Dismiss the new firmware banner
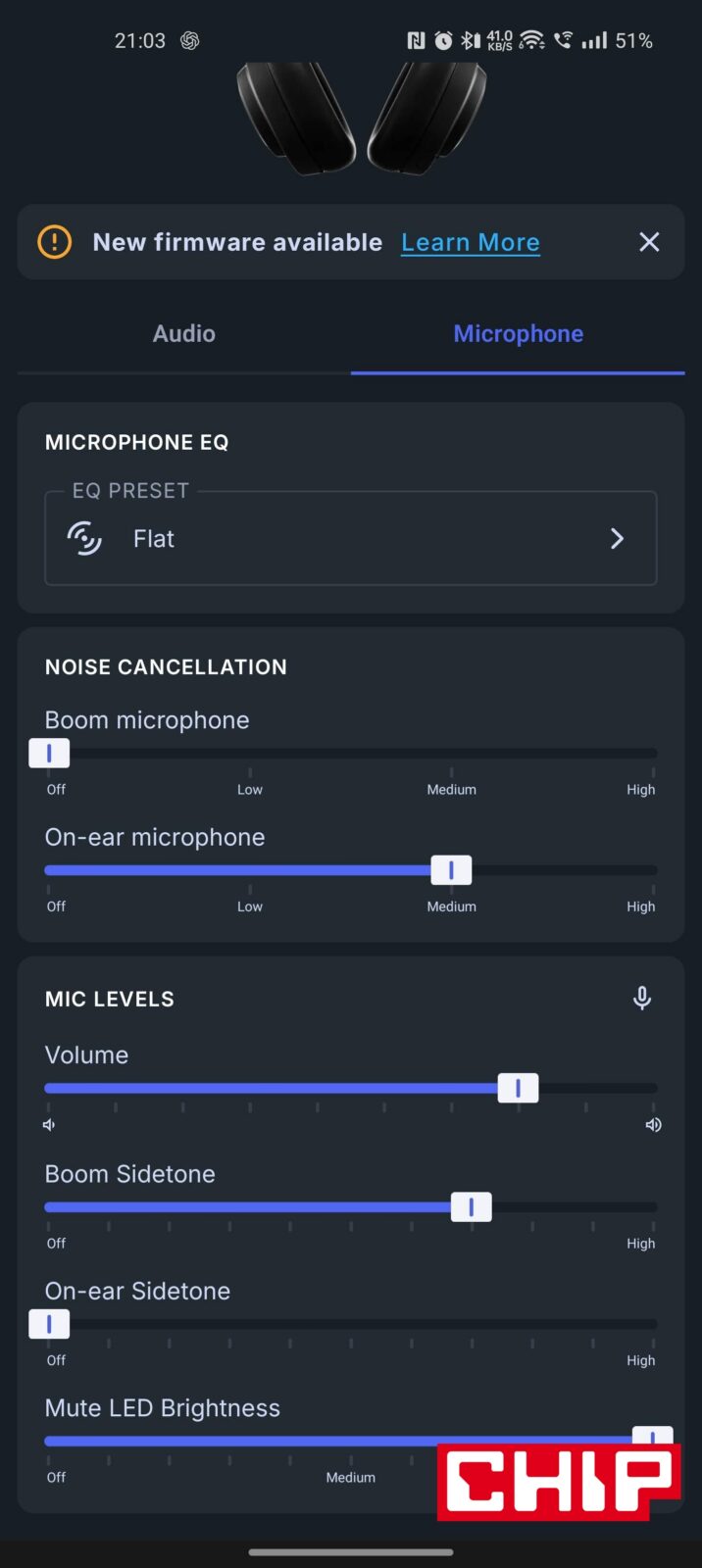The width and height of the screenshot is (702, 1568). point(649,242)
